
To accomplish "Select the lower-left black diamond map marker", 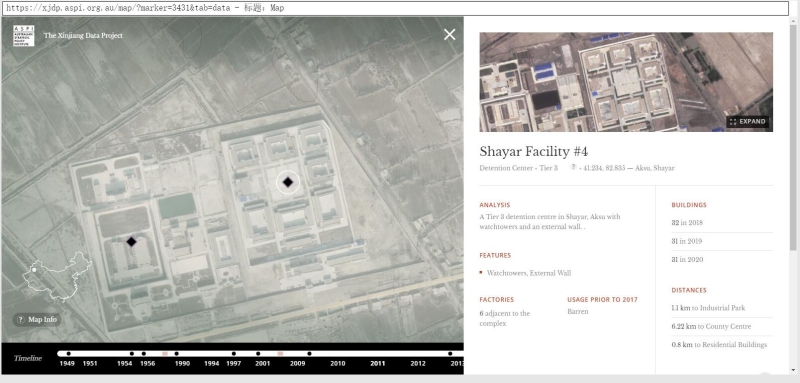I will tap(132, 242).
